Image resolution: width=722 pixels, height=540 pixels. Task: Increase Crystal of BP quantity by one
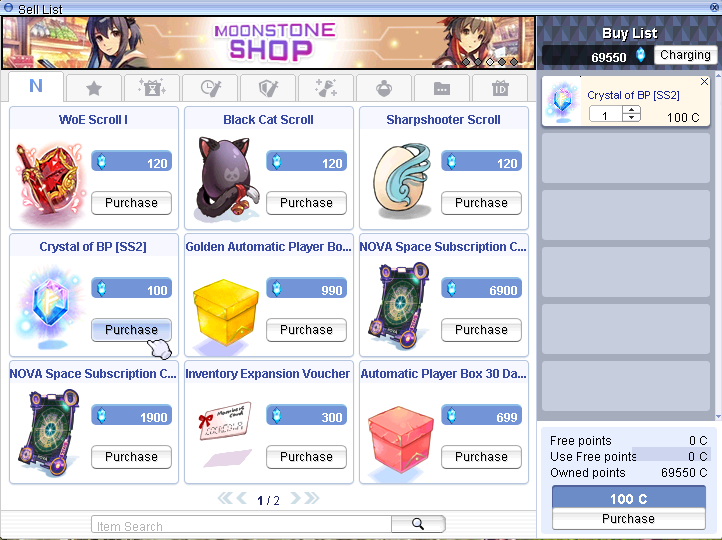pyautogui.click(x=631, y=110)
